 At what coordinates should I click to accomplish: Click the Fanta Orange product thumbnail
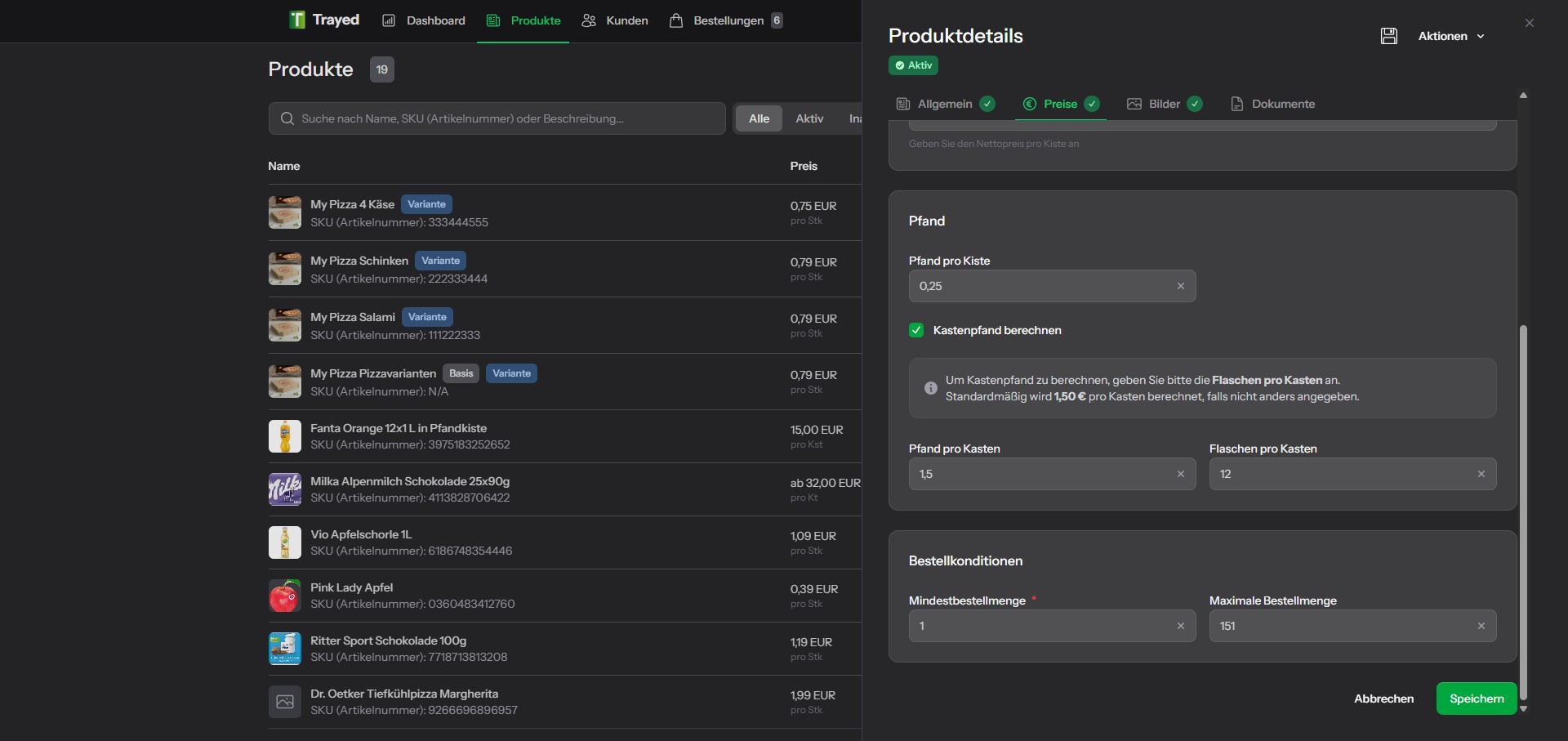coord(284,435)
